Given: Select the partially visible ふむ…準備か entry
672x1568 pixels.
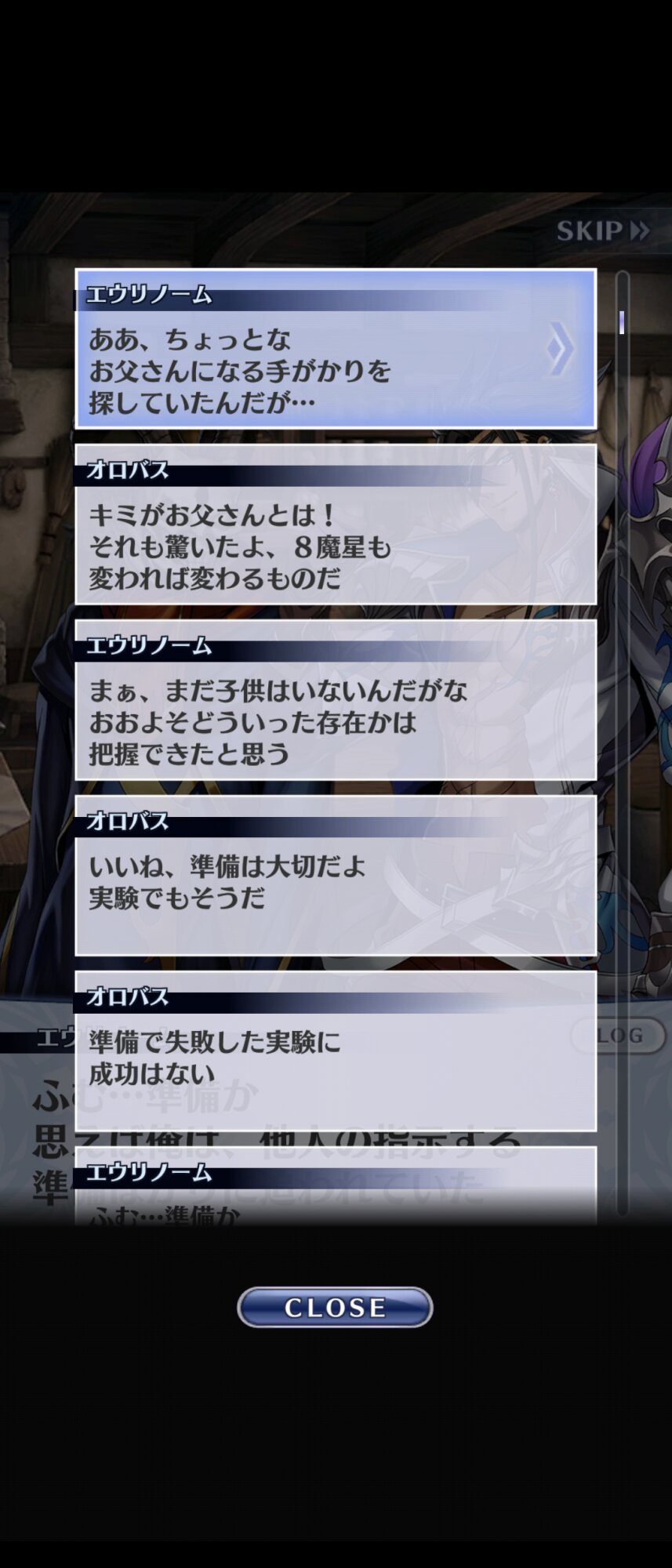Looking at the screenshot, I should pyautogui.click(x=336, y=1185).
